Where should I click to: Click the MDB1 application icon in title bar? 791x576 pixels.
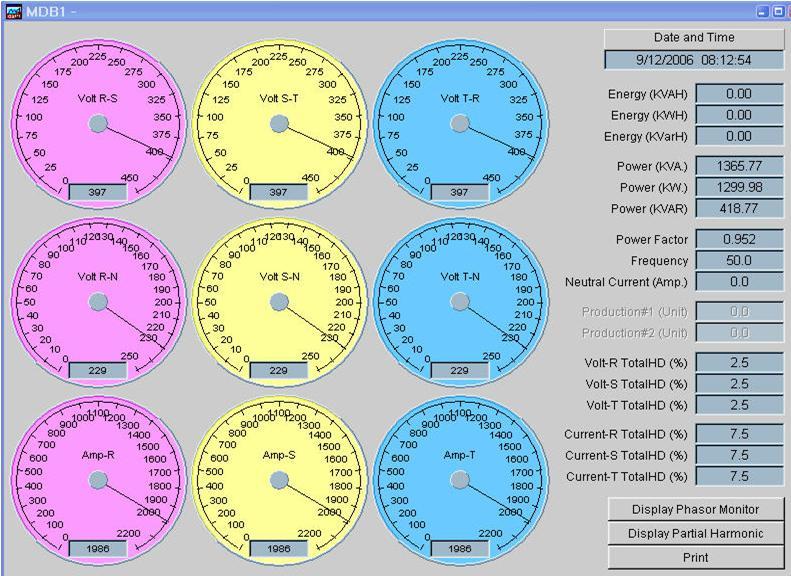pyautogui.click(x=12, y=10)
